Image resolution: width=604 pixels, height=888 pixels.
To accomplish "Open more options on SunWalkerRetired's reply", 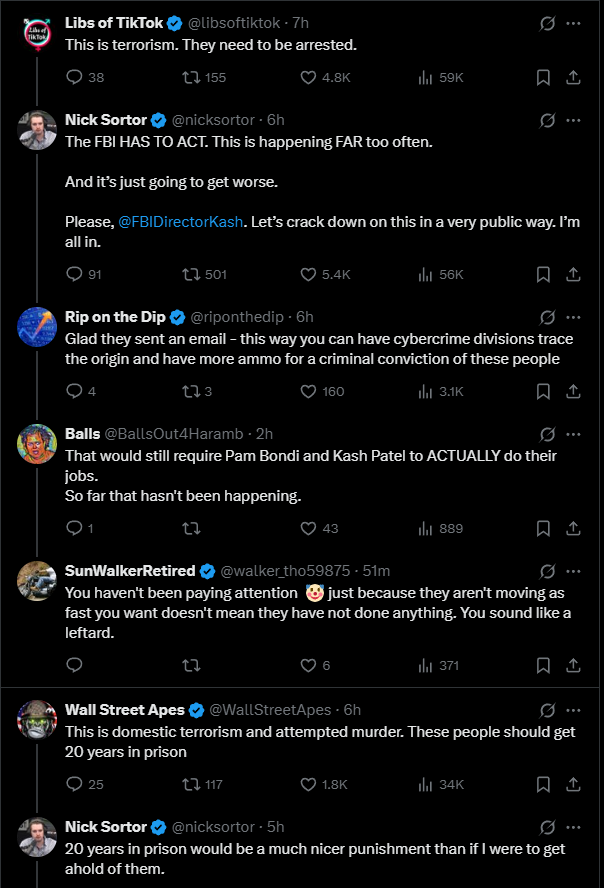I will [x=573, y=571].
